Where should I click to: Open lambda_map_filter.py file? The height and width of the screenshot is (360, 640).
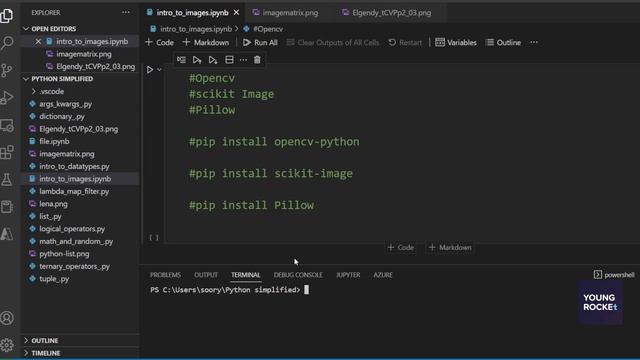point(74,191)
